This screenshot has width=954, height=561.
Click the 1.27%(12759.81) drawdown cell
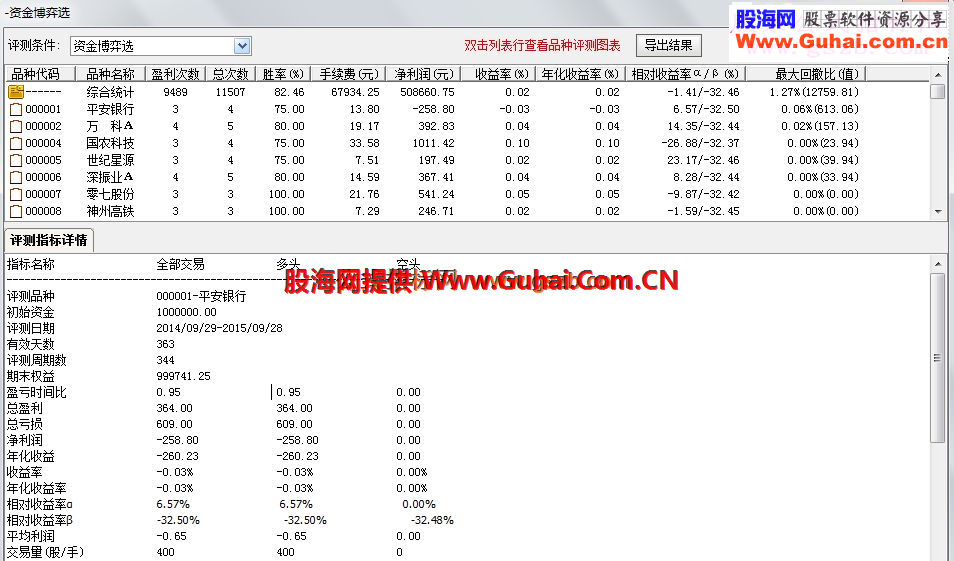pyautogui.click(x=814, y=92)
